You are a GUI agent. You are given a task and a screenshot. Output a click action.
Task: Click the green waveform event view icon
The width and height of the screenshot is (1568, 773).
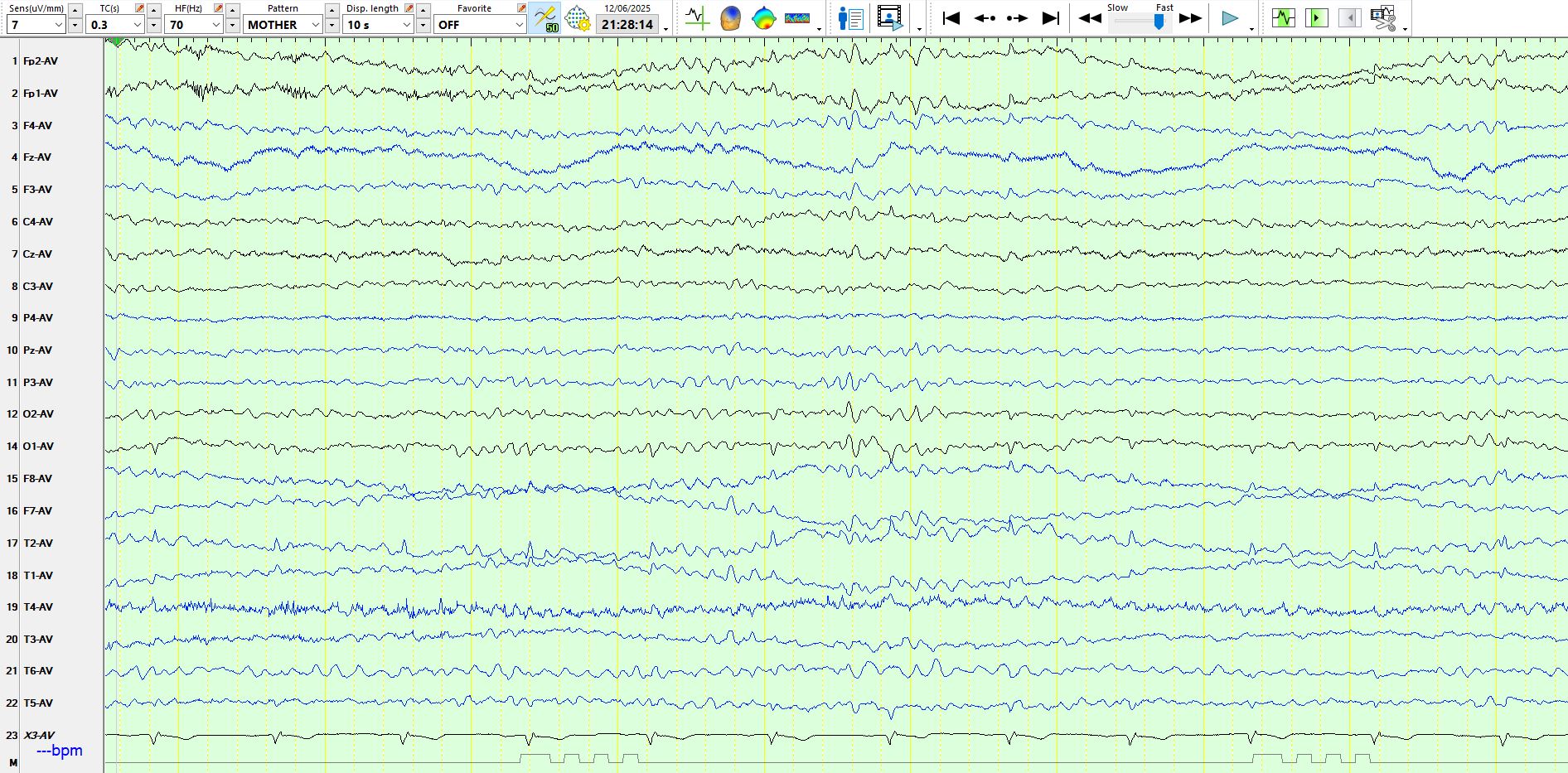point(1284,17)
